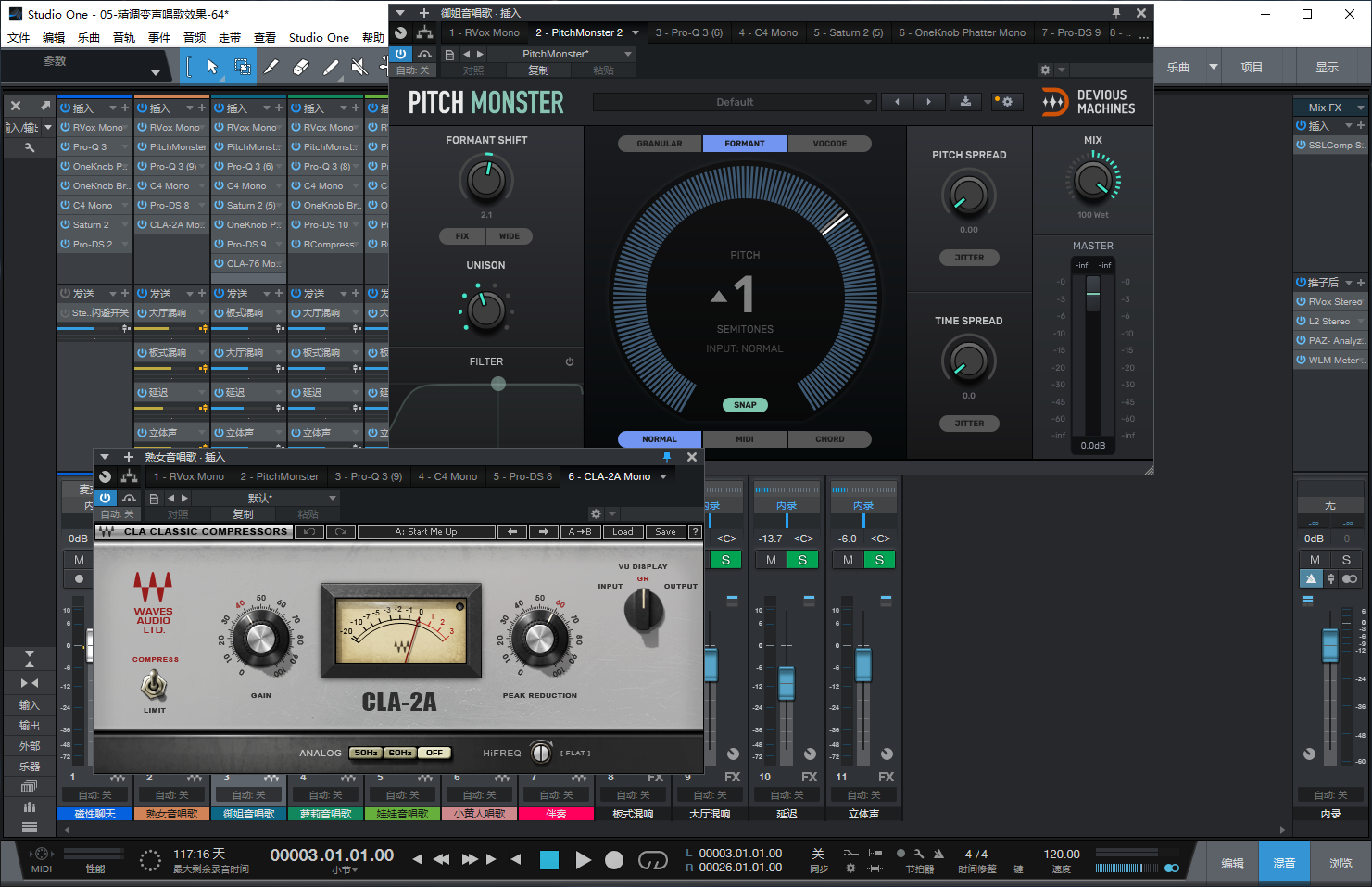
Task: Select the Arrow tool in toolbar
Action: 212,67
